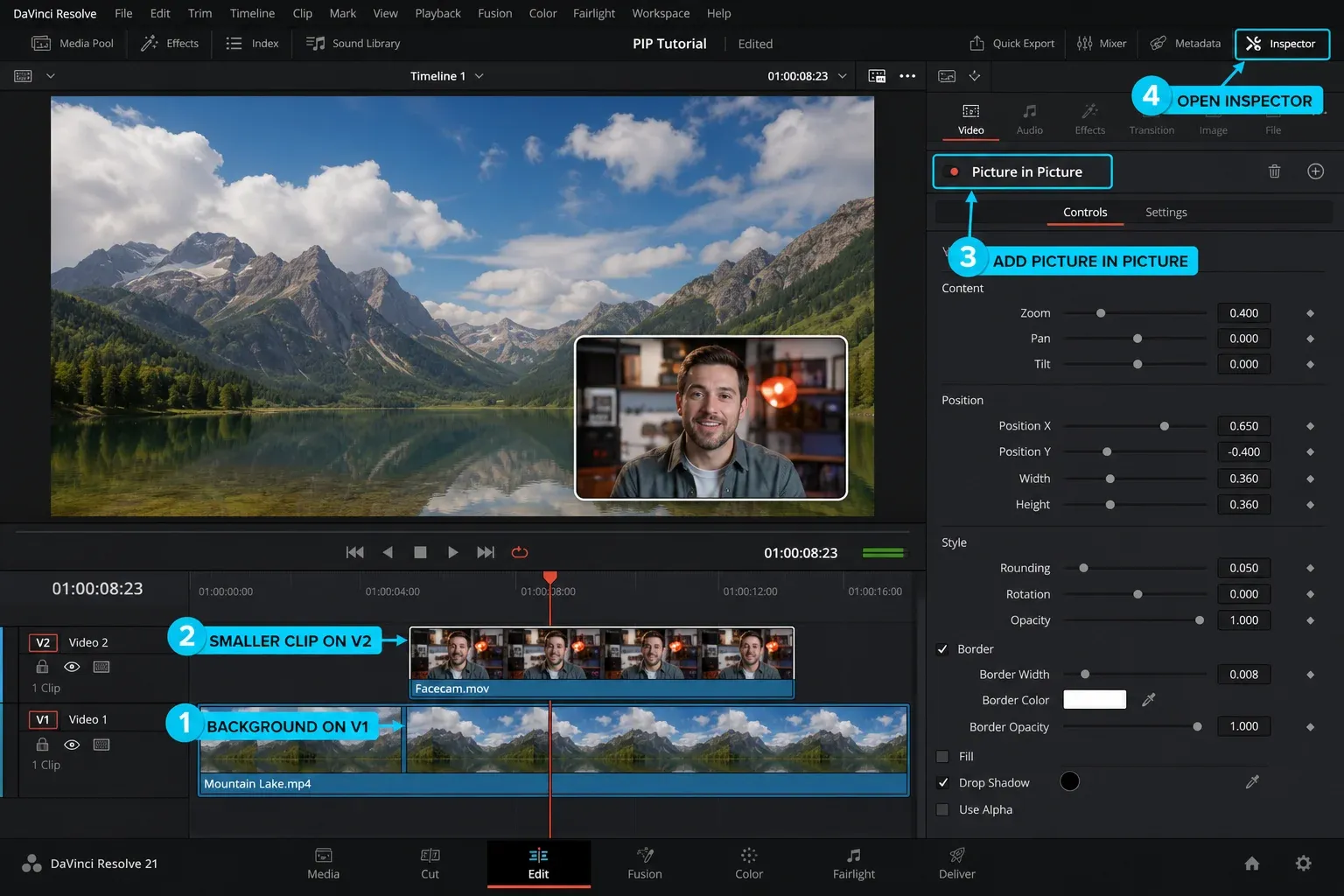Image resolution: width=1344 pixels, height=896 pixels.
Task: Jump to last frame playback button
Action: 486,552
